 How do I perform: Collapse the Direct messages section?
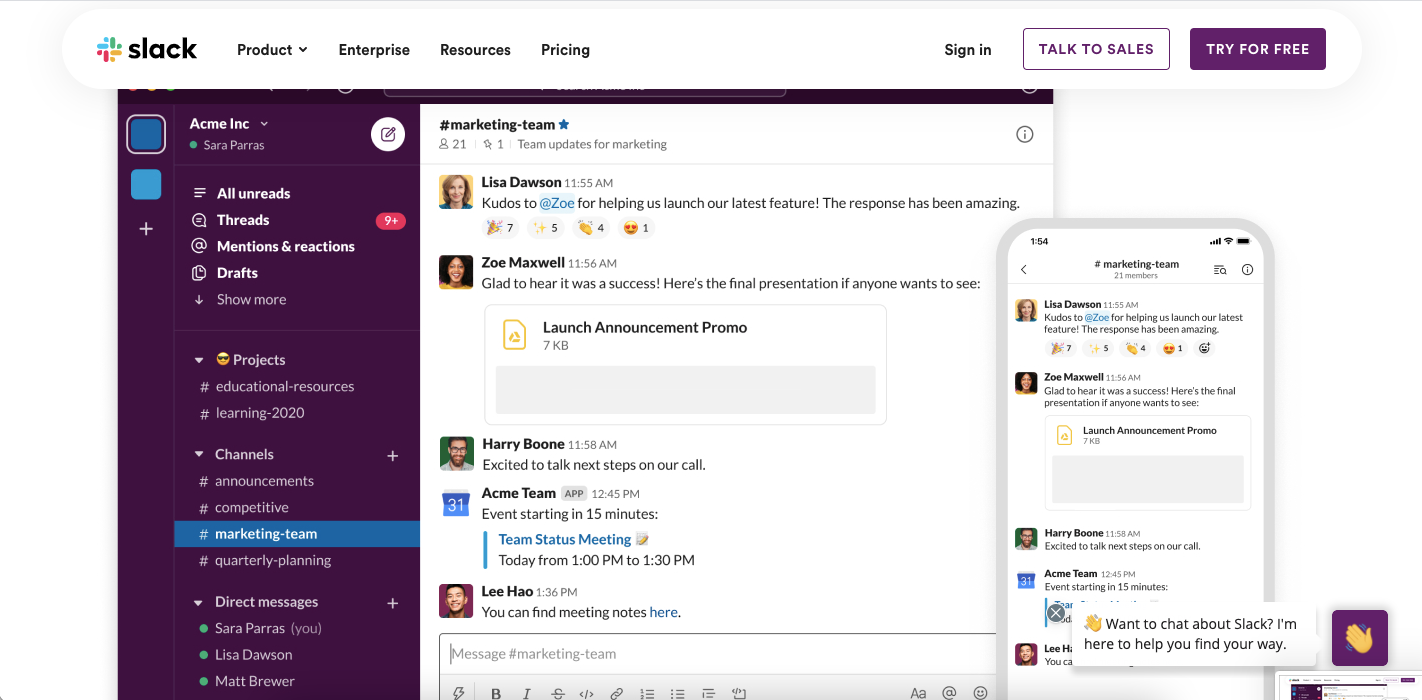click(197, 601)
